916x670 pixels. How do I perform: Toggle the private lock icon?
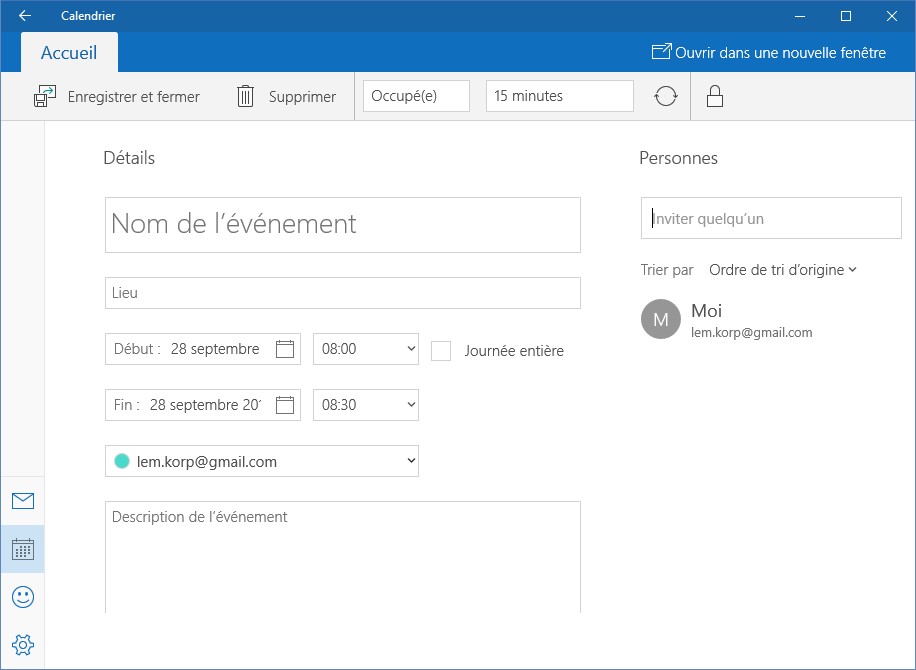(x=714, y=96)
